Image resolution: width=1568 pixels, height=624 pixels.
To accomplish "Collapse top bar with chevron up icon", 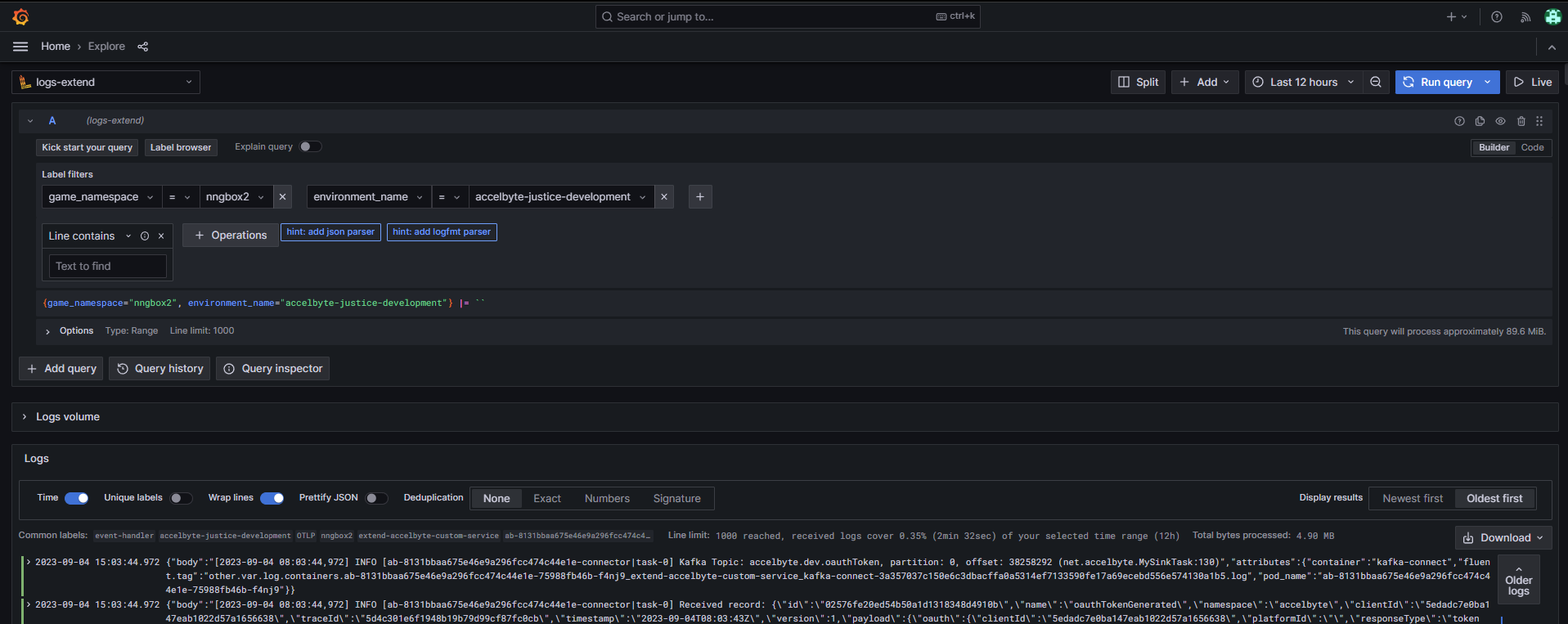I will pos(1552,47).
